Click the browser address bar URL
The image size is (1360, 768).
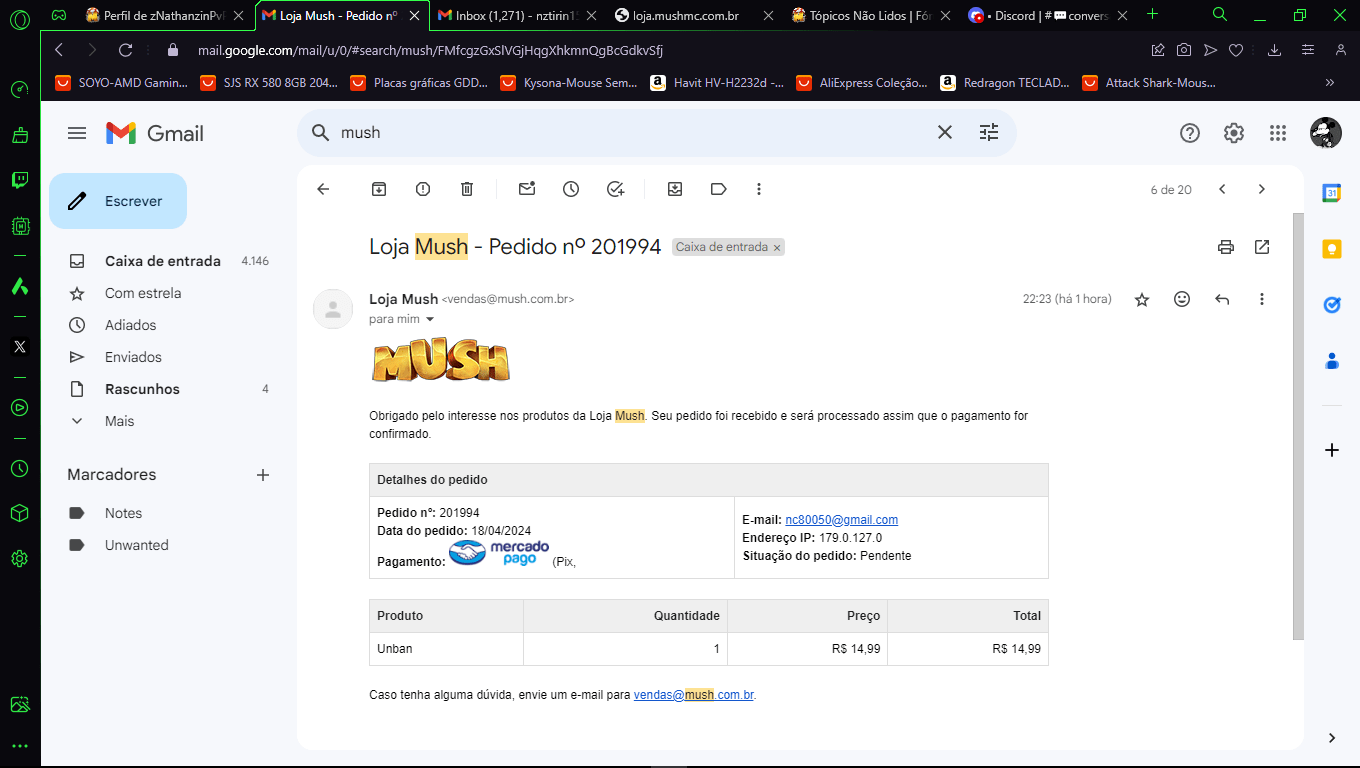tap(430, 50)
